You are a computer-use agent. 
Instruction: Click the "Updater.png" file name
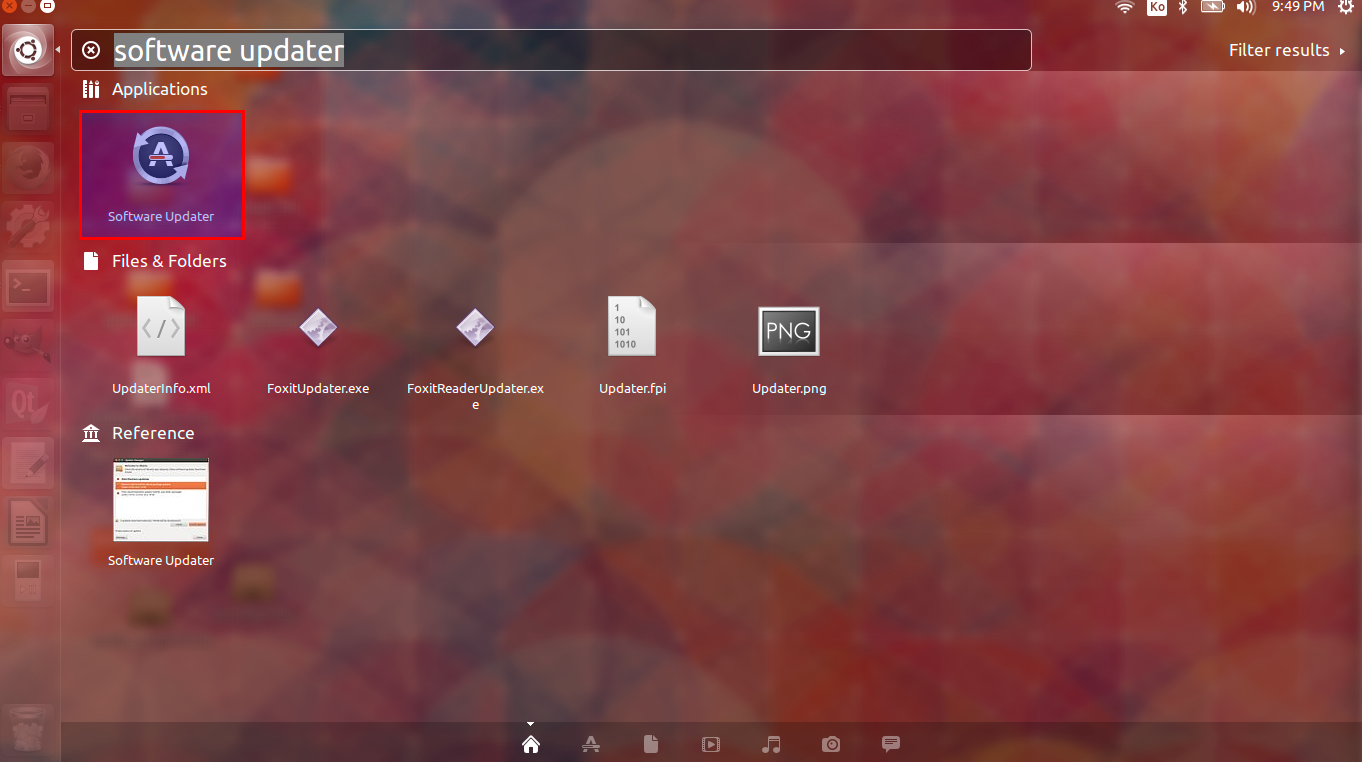[789, 388]
